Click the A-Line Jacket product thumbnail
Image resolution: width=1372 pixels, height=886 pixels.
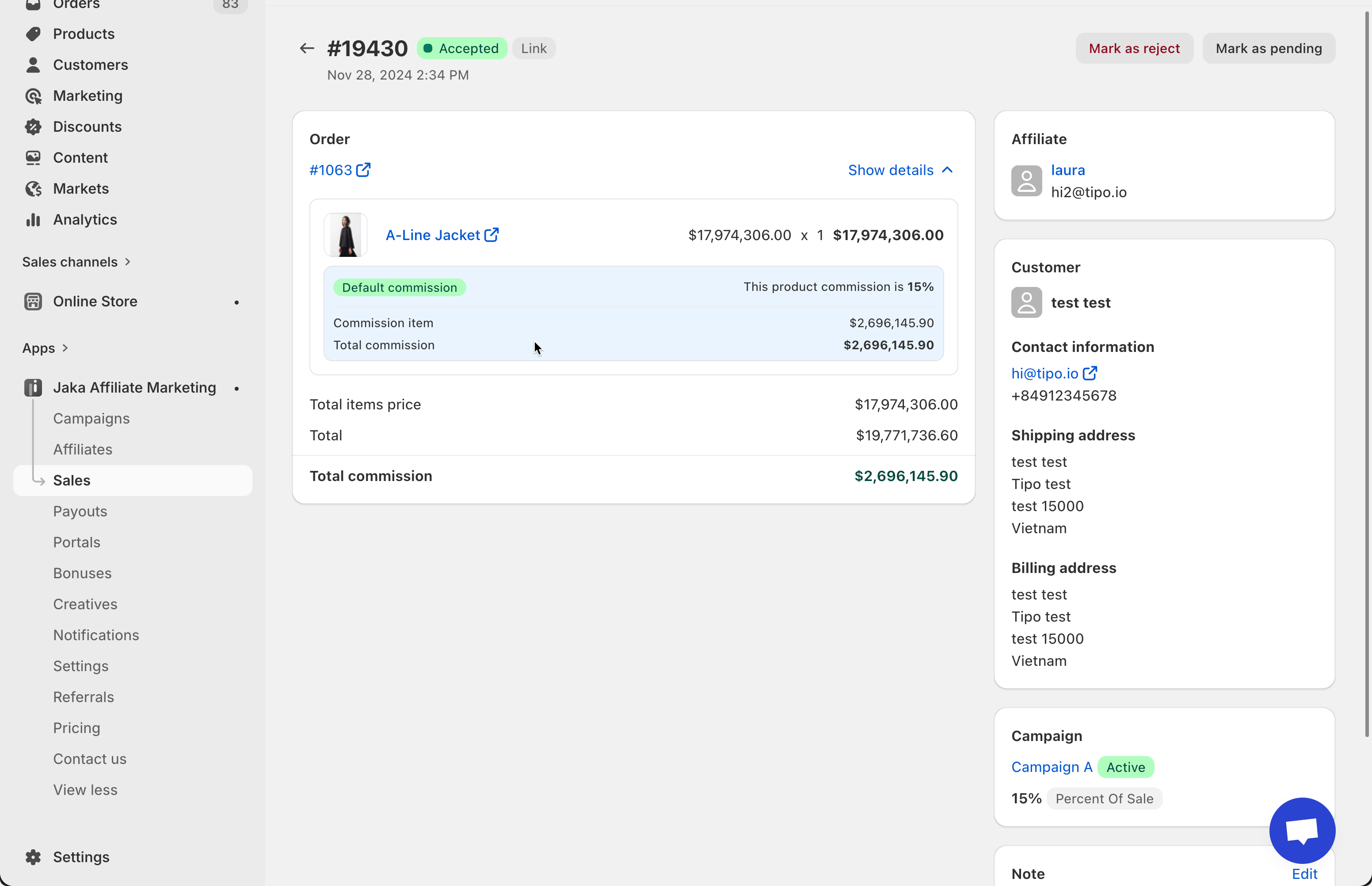[346, 235]
